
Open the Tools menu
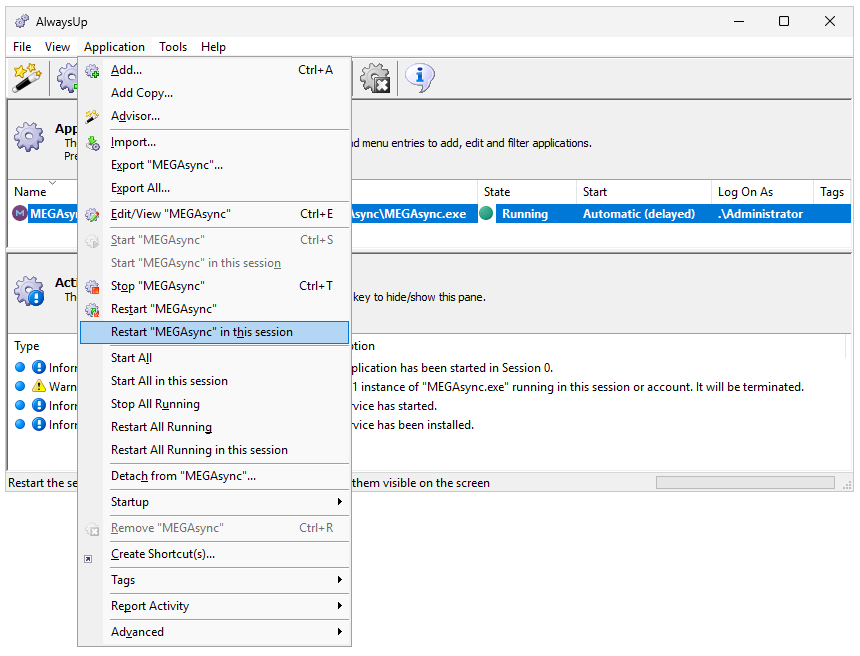tap(173, 47)
